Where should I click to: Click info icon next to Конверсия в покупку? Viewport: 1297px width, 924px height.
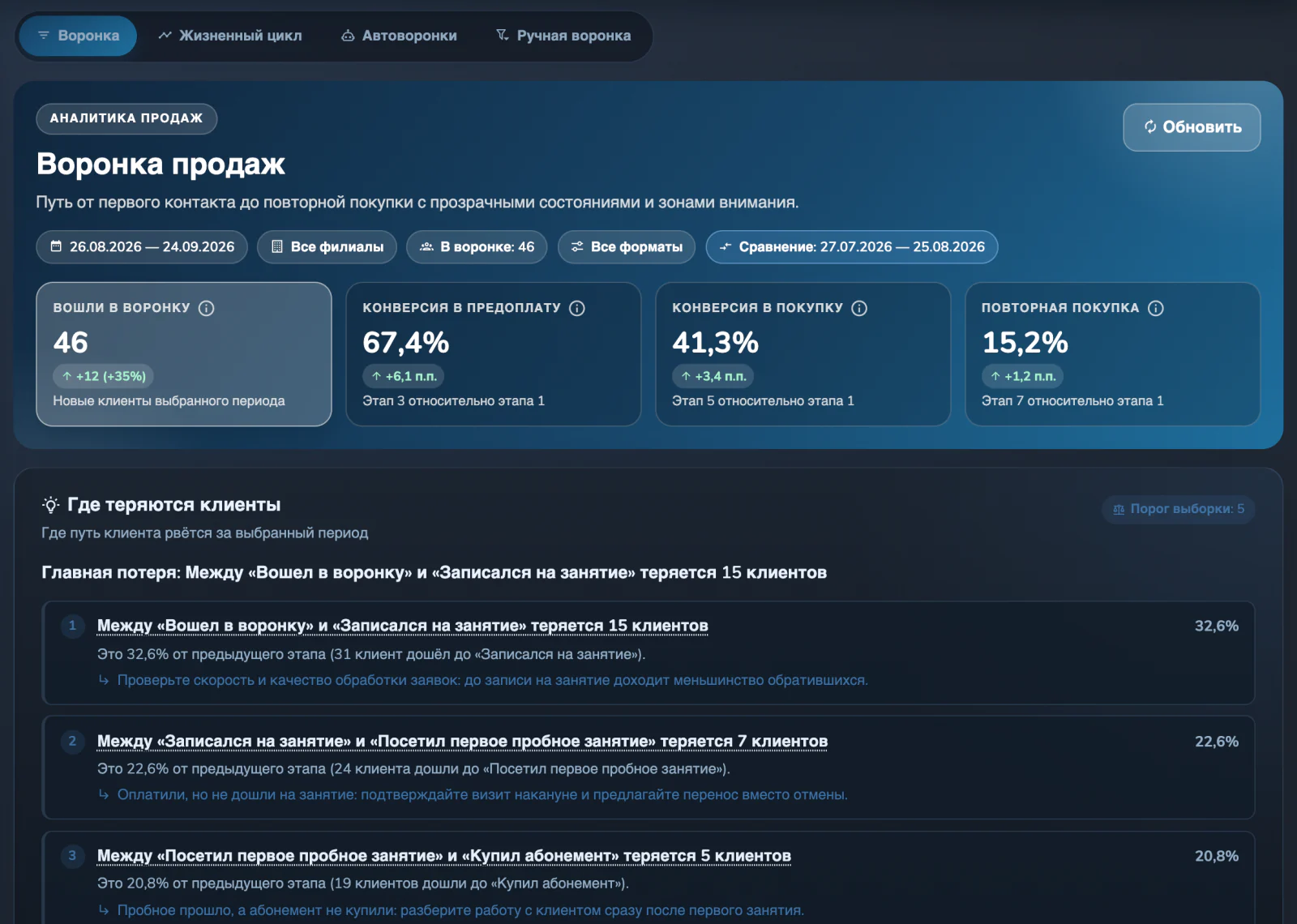click(x=860, y=308)
